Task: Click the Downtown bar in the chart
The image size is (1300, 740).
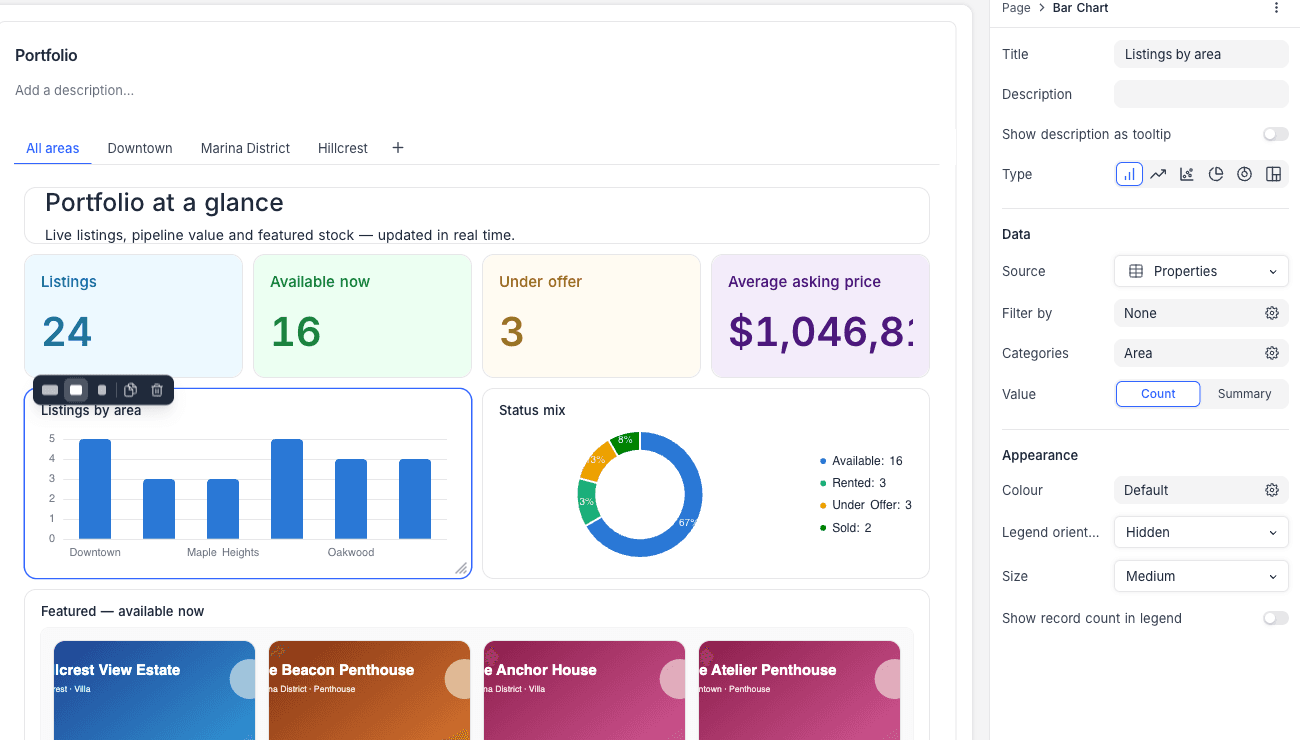Action: coord(95,489)
